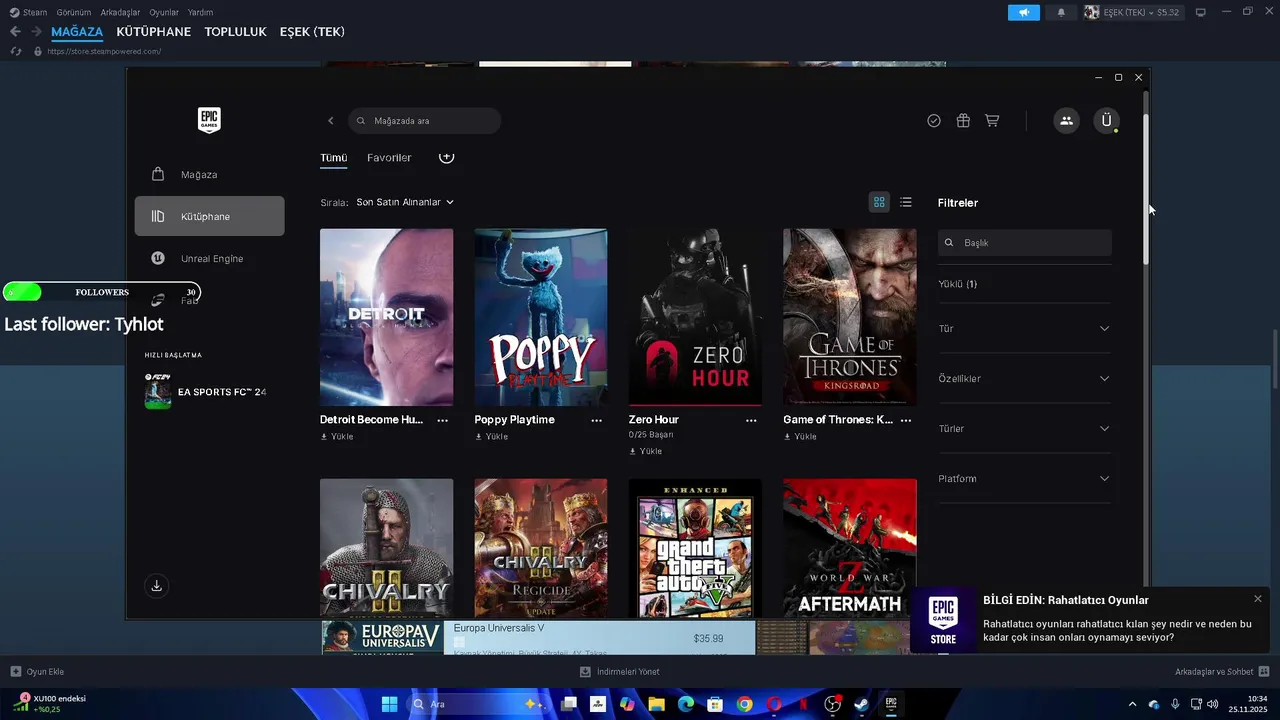Open the Epic Games logo home icon
This screenshot has width=1280, height=720.
(209, 120)
